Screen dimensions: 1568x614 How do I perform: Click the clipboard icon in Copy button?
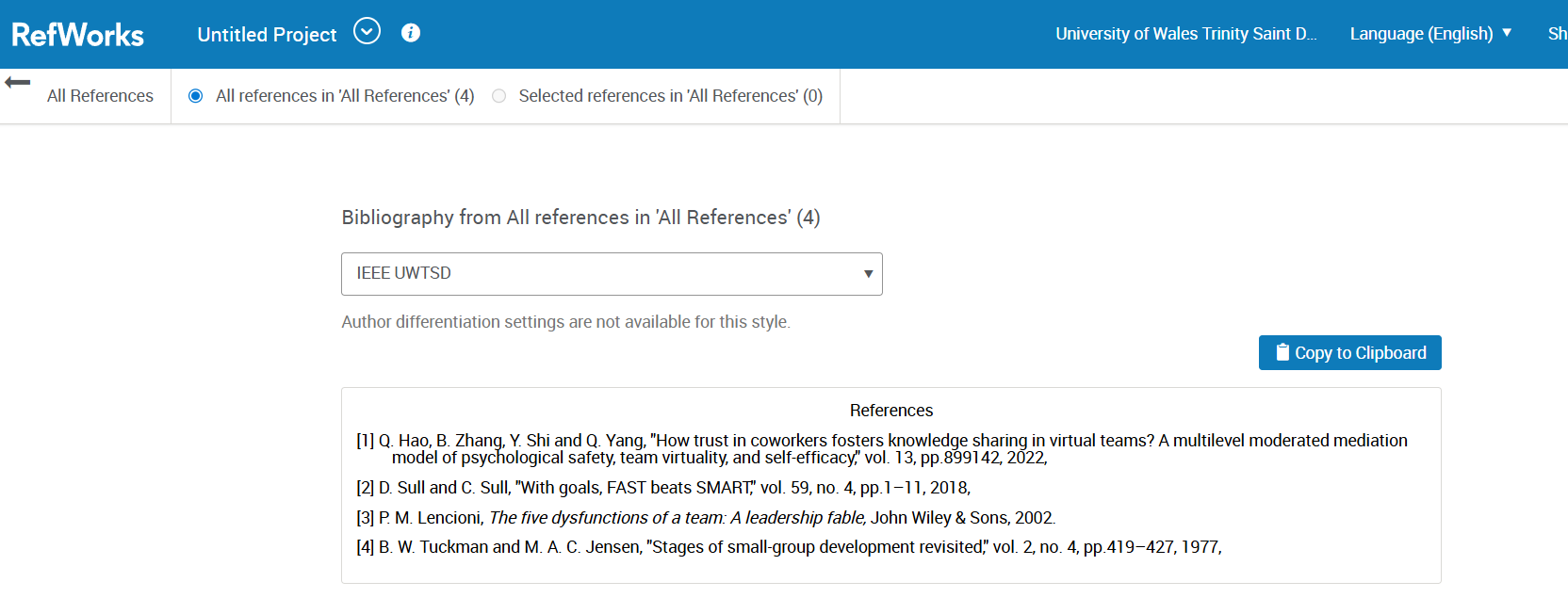pos(1282,352)
